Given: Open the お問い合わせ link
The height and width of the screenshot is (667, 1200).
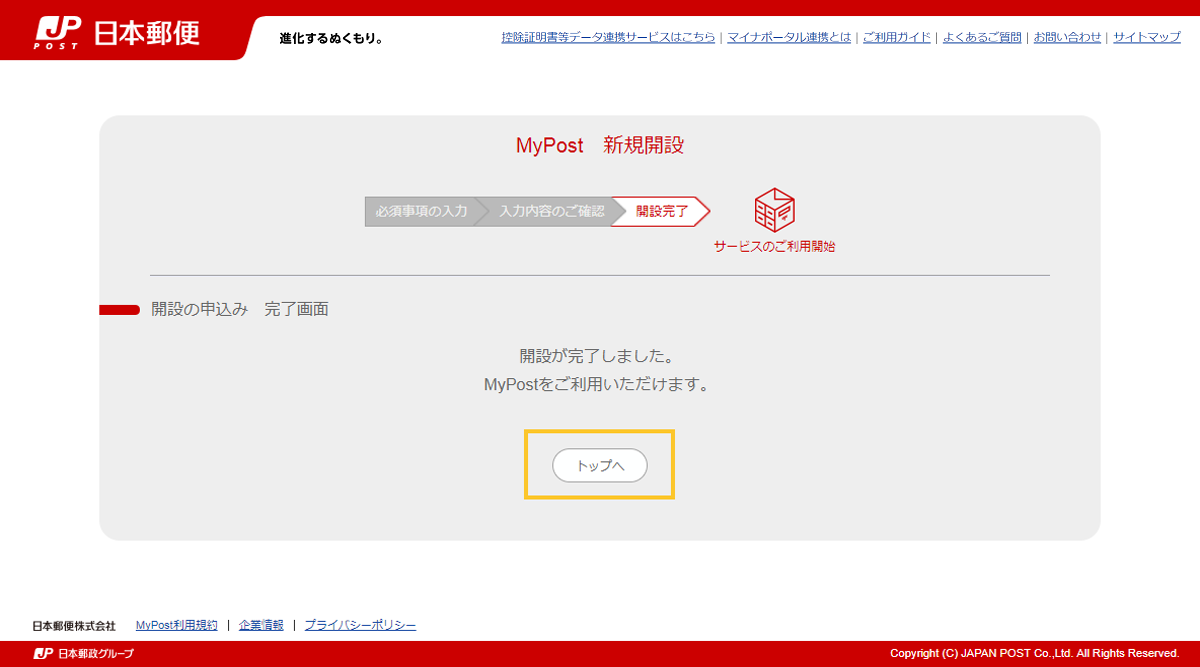Looking at the screenshot, I should pos(1067,37).
